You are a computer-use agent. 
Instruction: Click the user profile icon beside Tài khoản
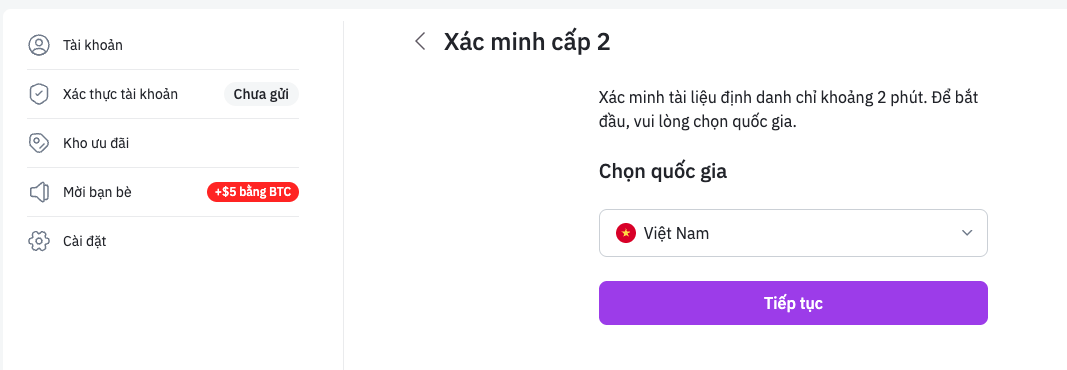point(39,46)
